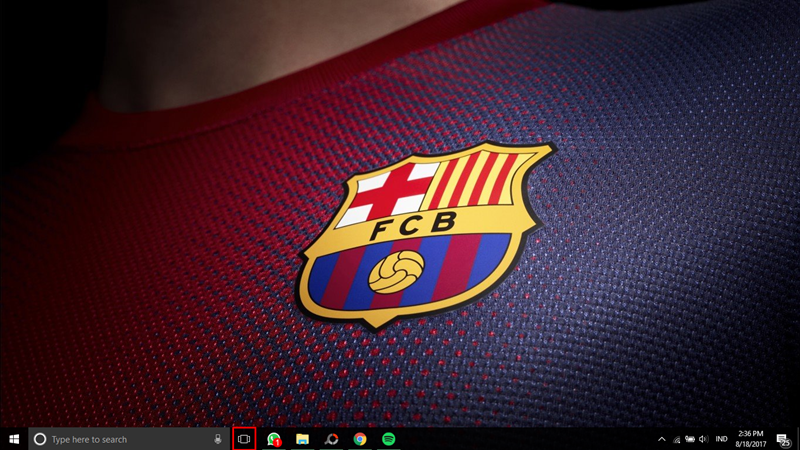800x450 pixels.
Task: Click the battery status icon
Action: (x=690, y=439)
